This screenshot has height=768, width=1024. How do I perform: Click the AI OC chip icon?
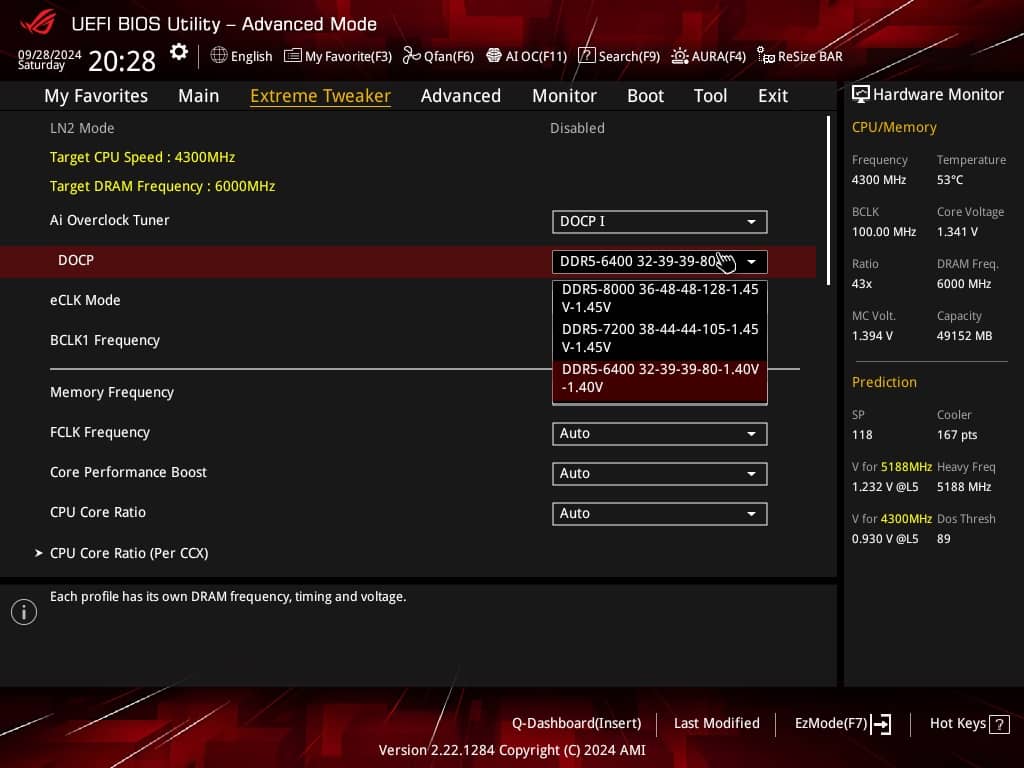tap(494, 56)
